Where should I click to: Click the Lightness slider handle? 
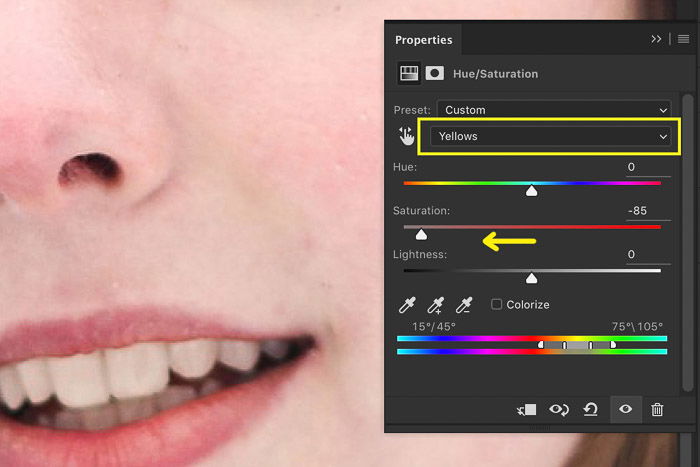coord(531,279)
